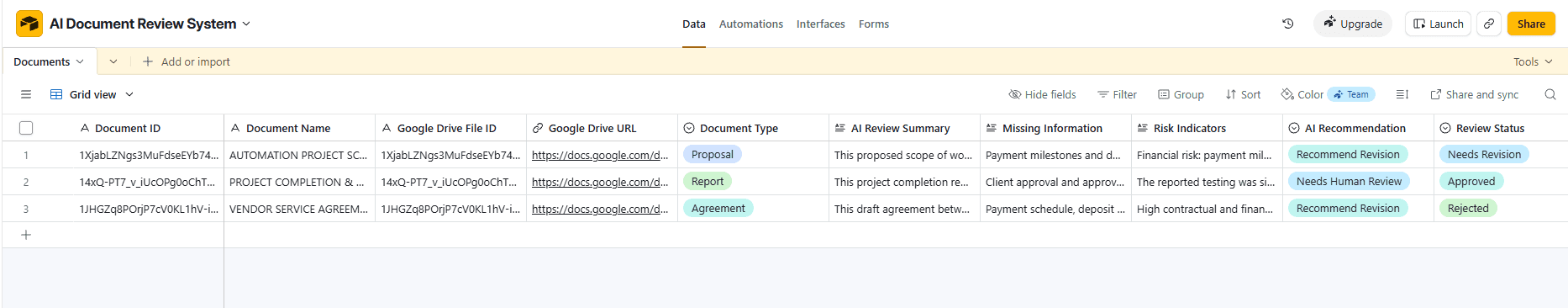Open the Grid view dropdown arrow
The image size is (1568, 308).
click(129, 94)
